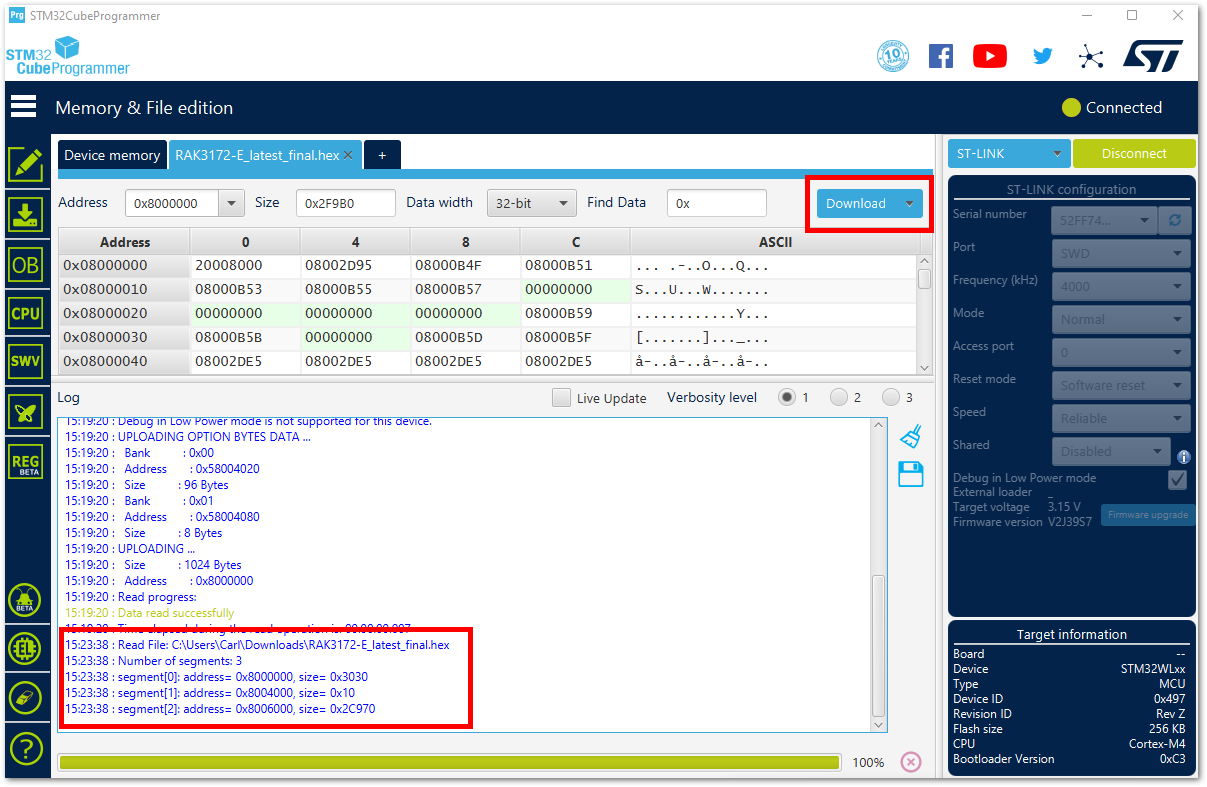This screenshot has width=1207, height=787.
Task: Click the 10 years anniversary badge
Action: [892, 56]
